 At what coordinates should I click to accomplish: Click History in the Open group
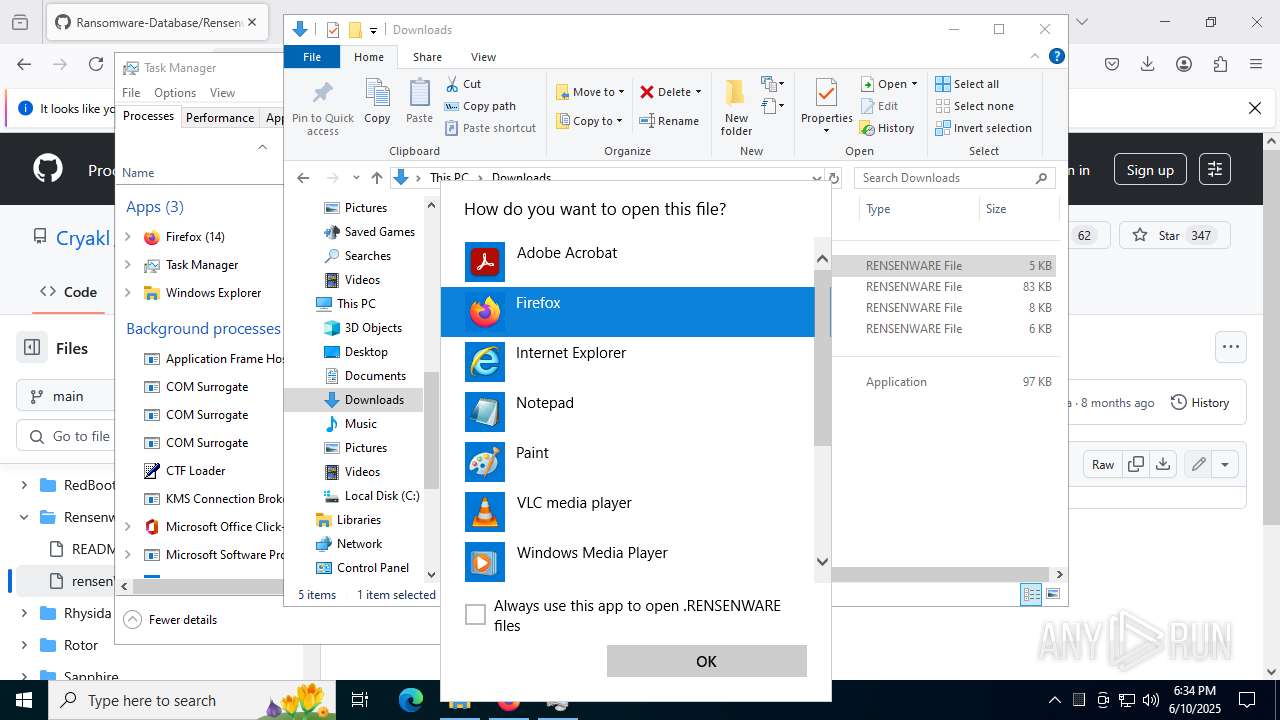[x=887, y=128]
